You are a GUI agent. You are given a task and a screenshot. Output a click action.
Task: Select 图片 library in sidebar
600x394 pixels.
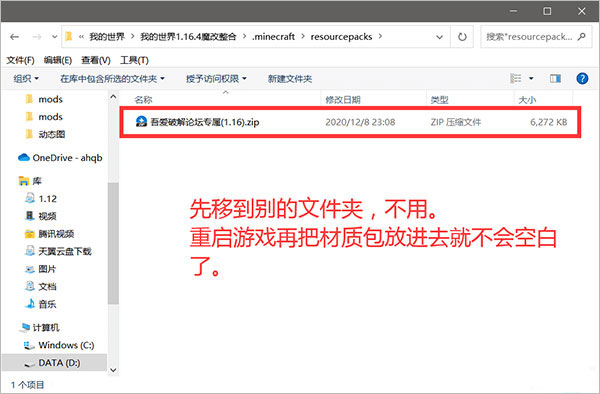tap(41, 269)
